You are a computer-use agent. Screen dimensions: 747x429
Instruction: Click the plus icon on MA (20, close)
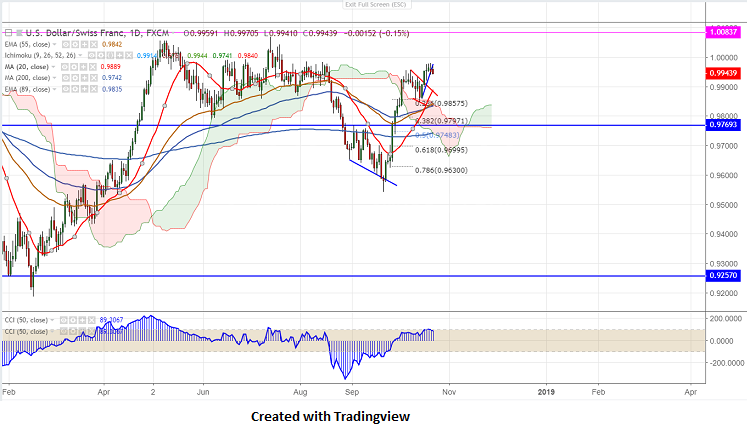pyautogui.click(x=83, y=67)
